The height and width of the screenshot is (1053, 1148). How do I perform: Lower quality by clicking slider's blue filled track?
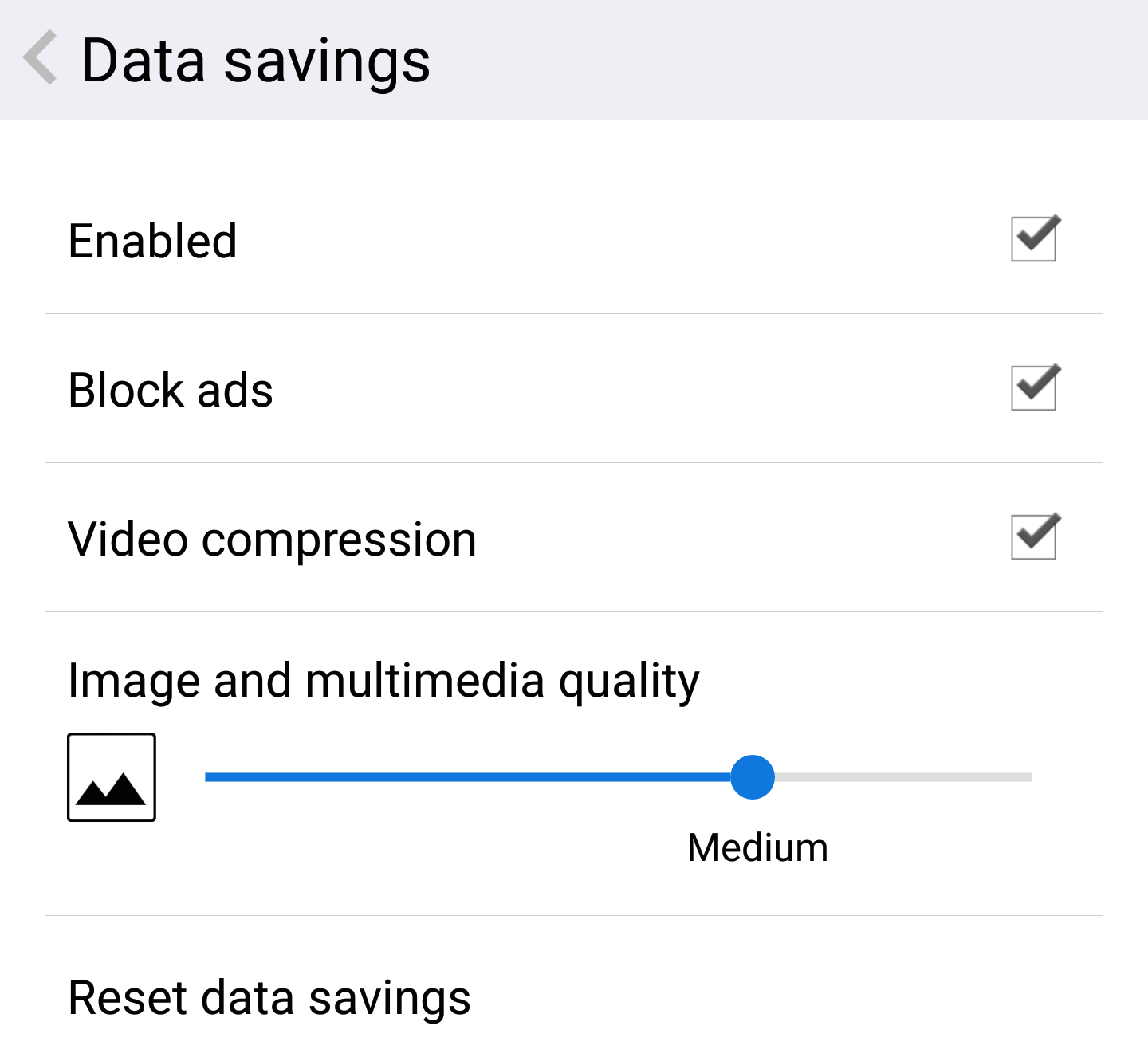[x=467, y=777]
